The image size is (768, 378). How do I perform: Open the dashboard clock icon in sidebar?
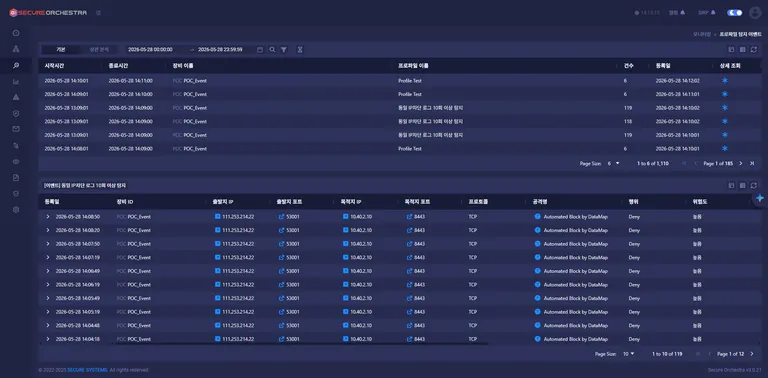click(16, 33)
